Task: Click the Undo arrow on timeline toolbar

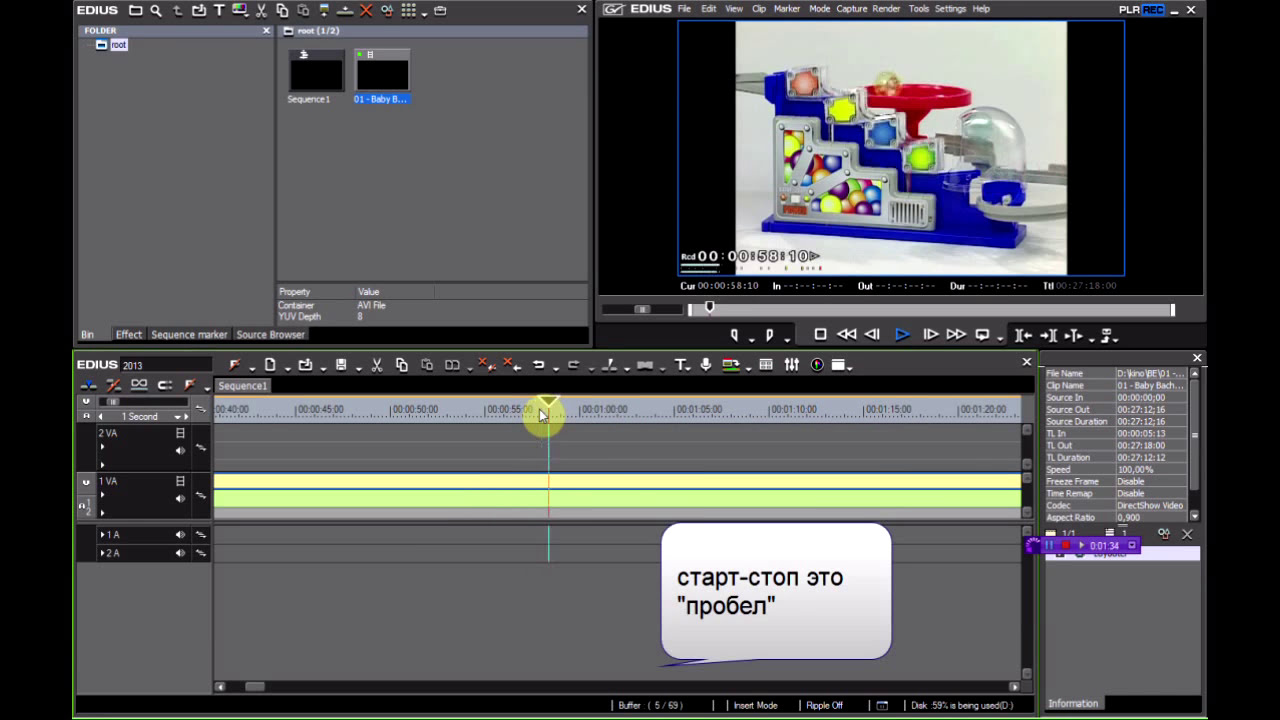Action: click(539, 365)
